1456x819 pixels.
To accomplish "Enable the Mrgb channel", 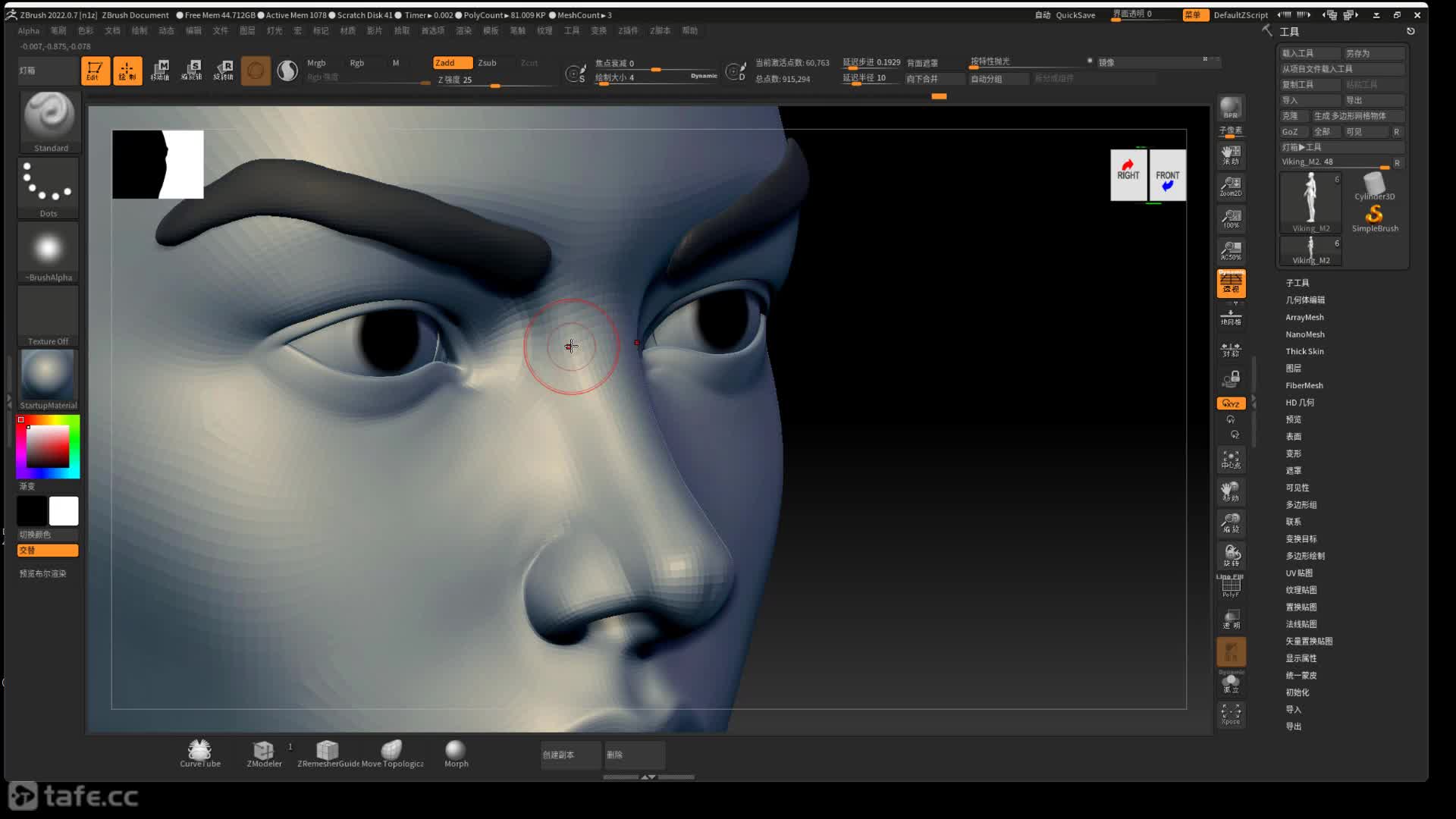I will coord(316,63).
